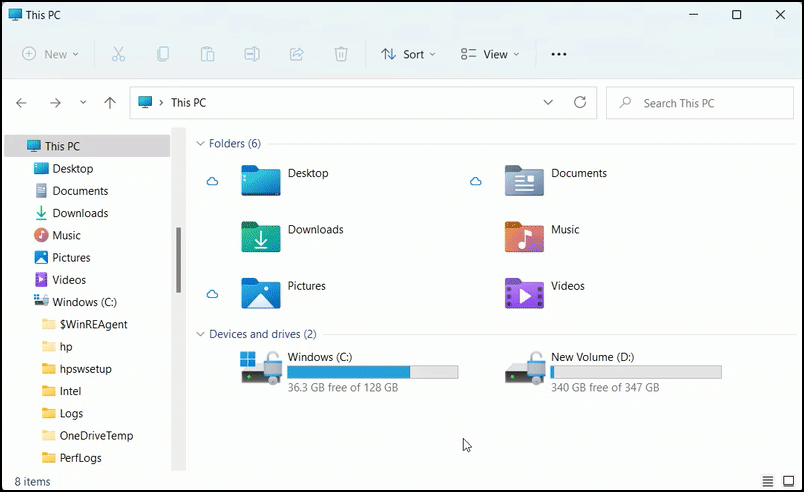The width and height of the screenshot is (804, 492).
Task: Select Downloads in the navigation pane
Action: point(80,213)
